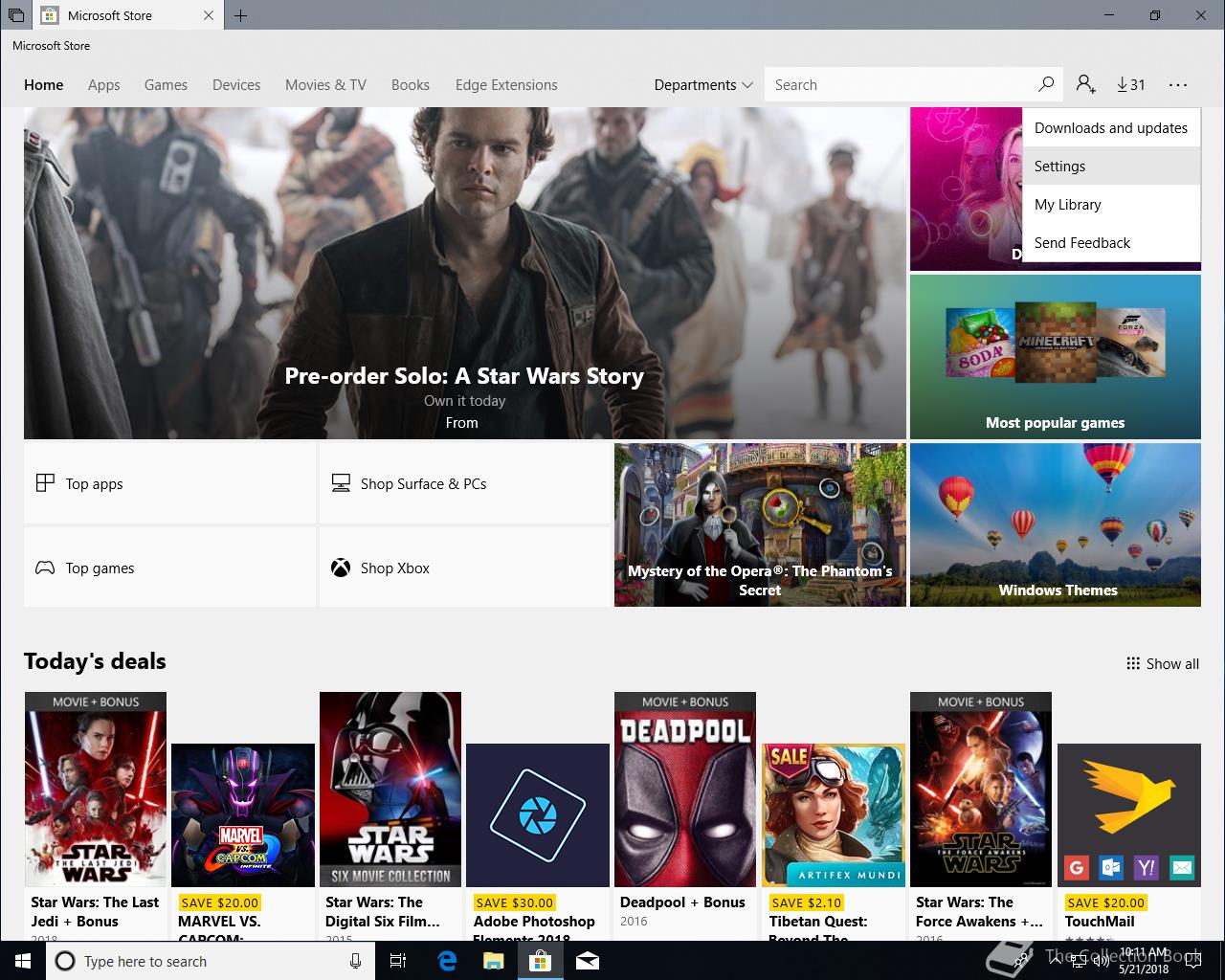Open the Deadpool + Bonus poster
This screenshot has height=980, width=1225.
(x=685, y=790)
